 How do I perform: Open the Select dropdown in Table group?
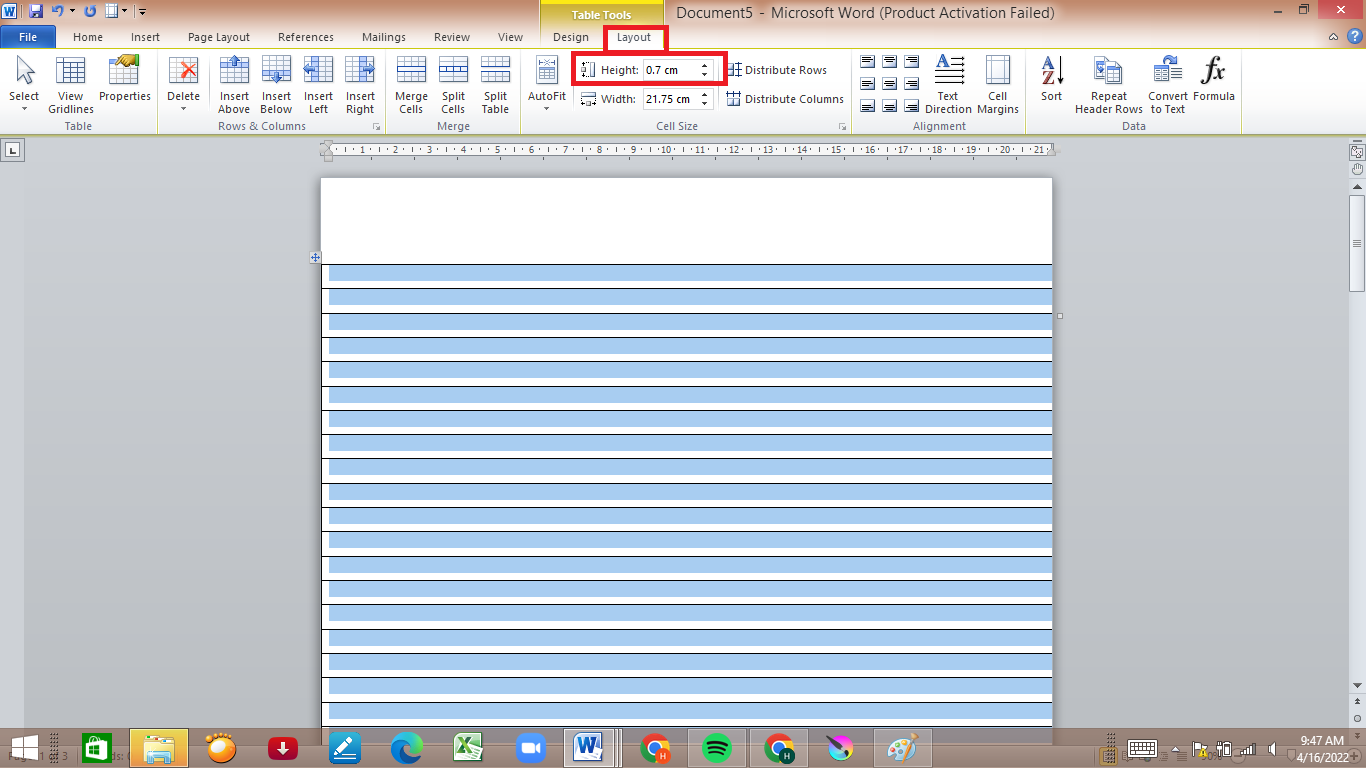(24, 86)
